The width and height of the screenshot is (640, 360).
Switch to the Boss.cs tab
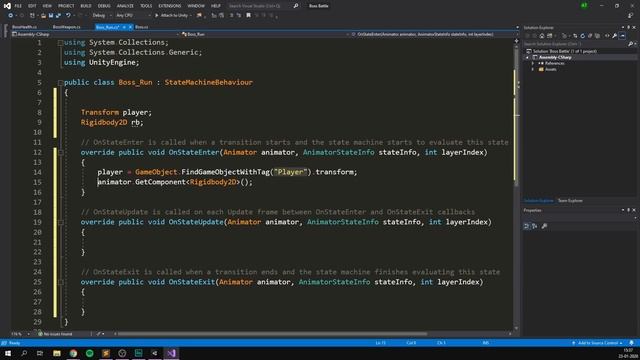point(142,27)
